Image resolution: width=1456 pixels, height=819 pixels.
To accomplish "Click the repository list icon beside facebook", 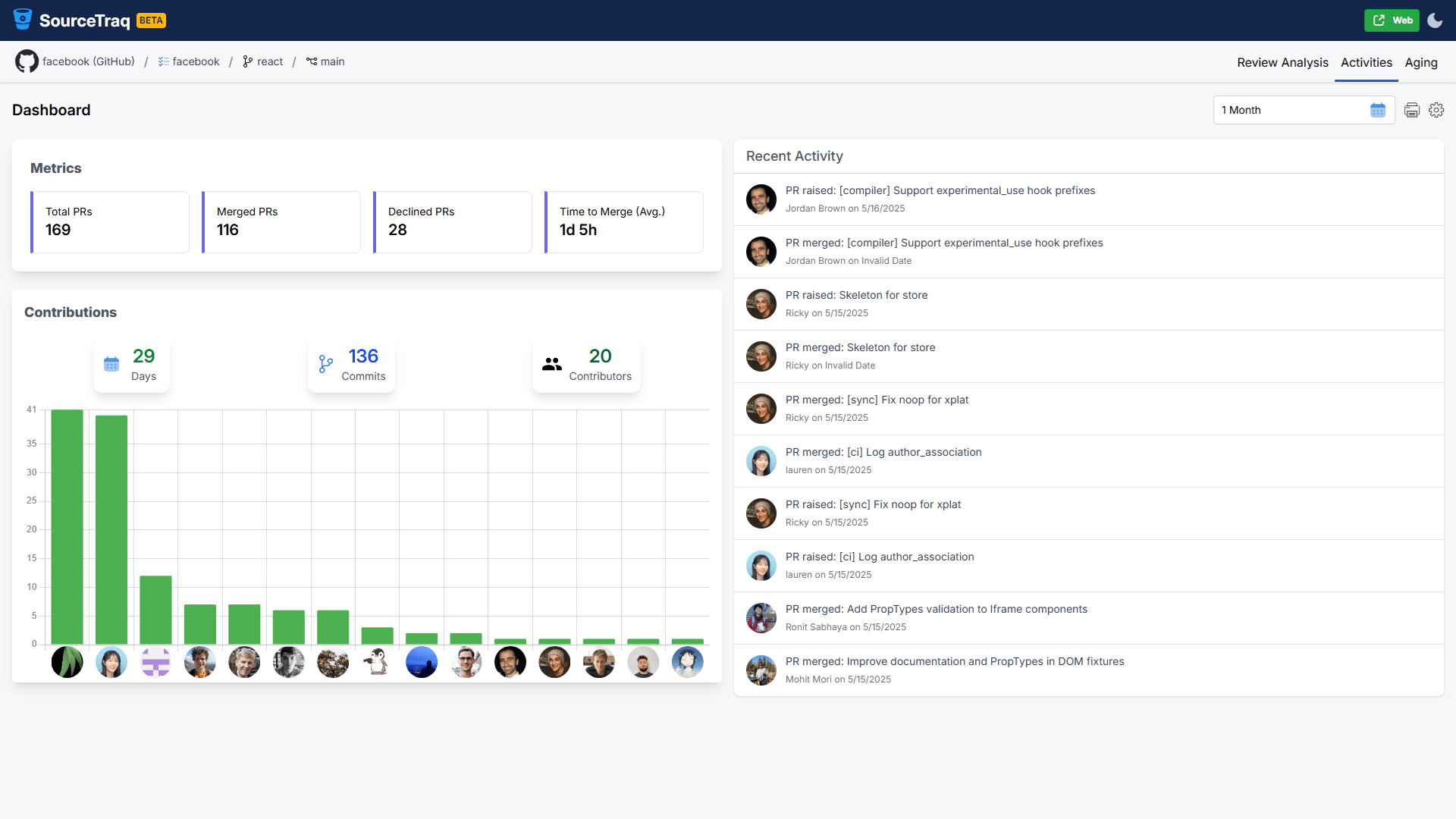I will (x=163, y=61).
